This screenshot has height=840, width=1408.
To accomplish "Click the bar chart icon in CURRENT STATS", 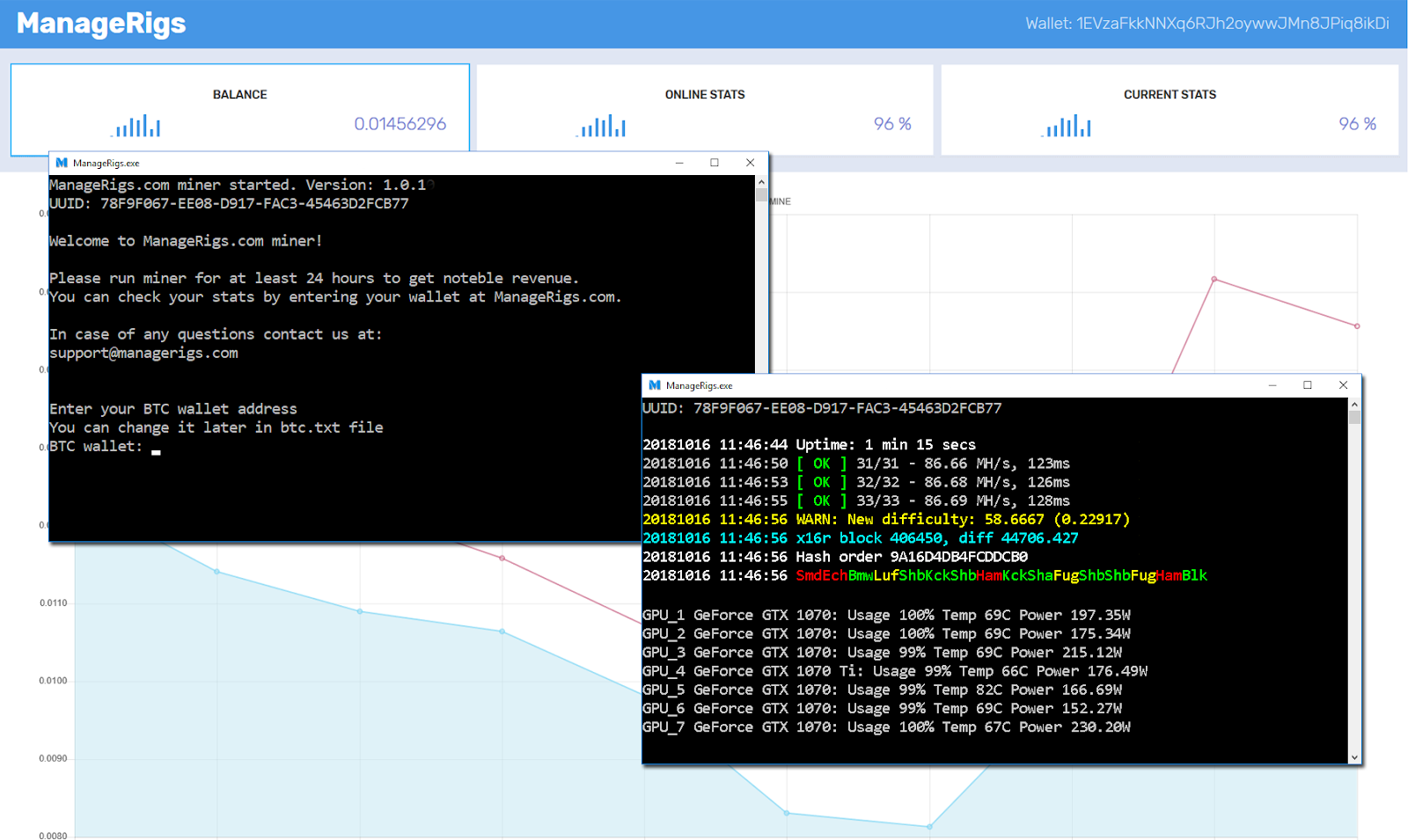I will (x=1067, y=127).
